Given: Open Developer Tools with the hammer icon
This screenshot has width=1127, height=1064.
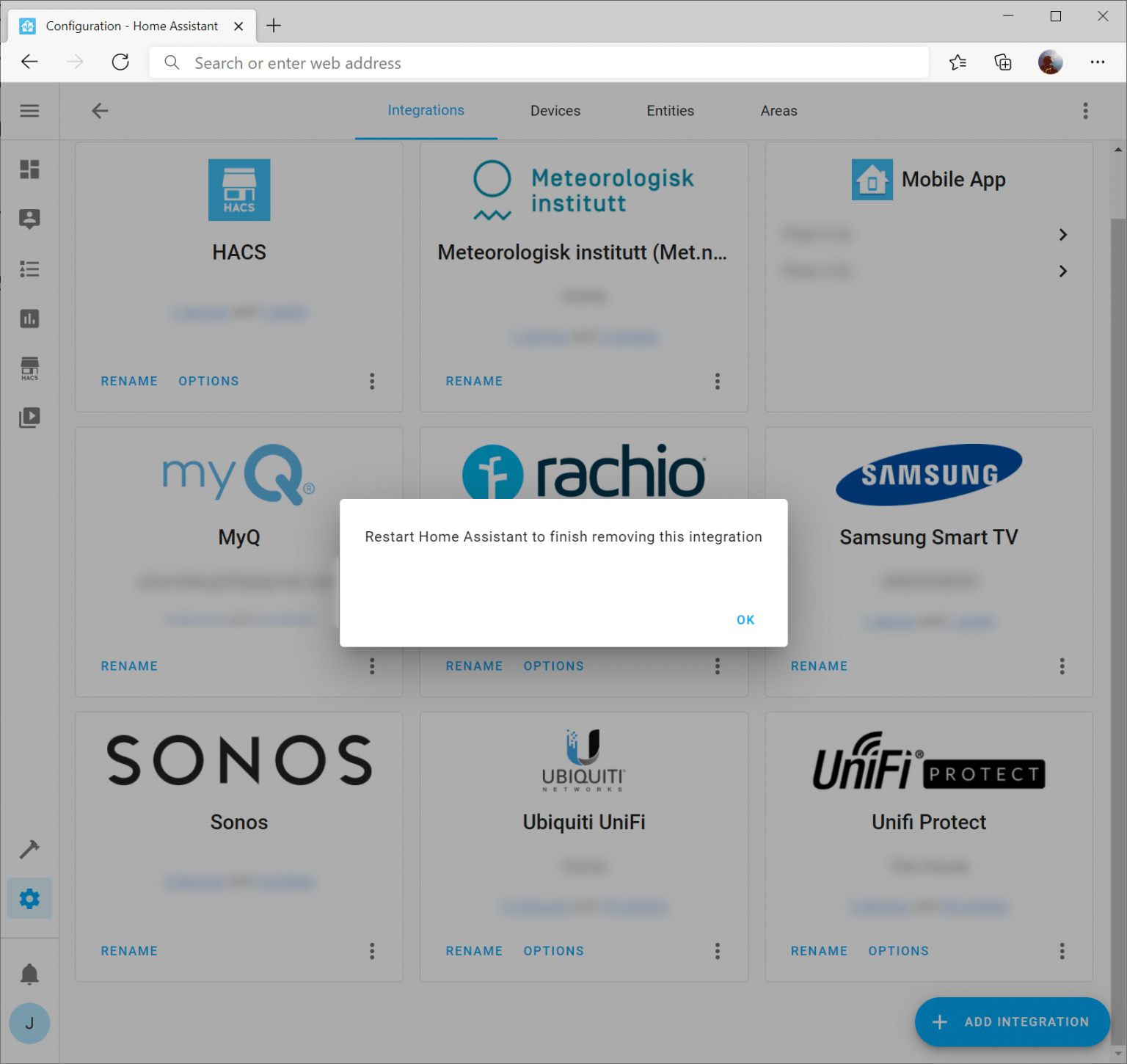Looking at the screenshot, I should pyautogui.click(x=29, y=849).
